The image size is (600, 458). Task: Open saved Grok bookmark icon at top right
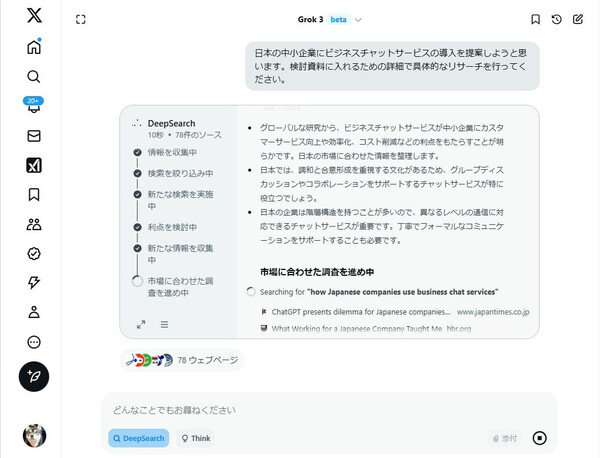coord(536,20)
